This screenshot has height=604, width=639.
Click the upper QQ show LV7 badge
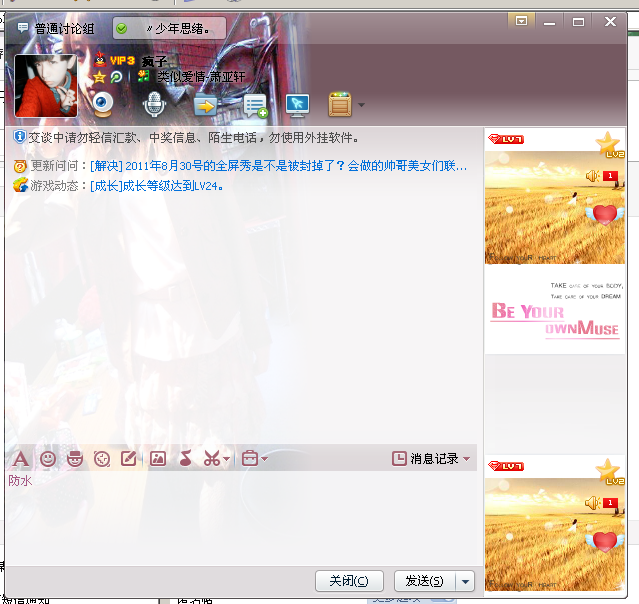506,139
